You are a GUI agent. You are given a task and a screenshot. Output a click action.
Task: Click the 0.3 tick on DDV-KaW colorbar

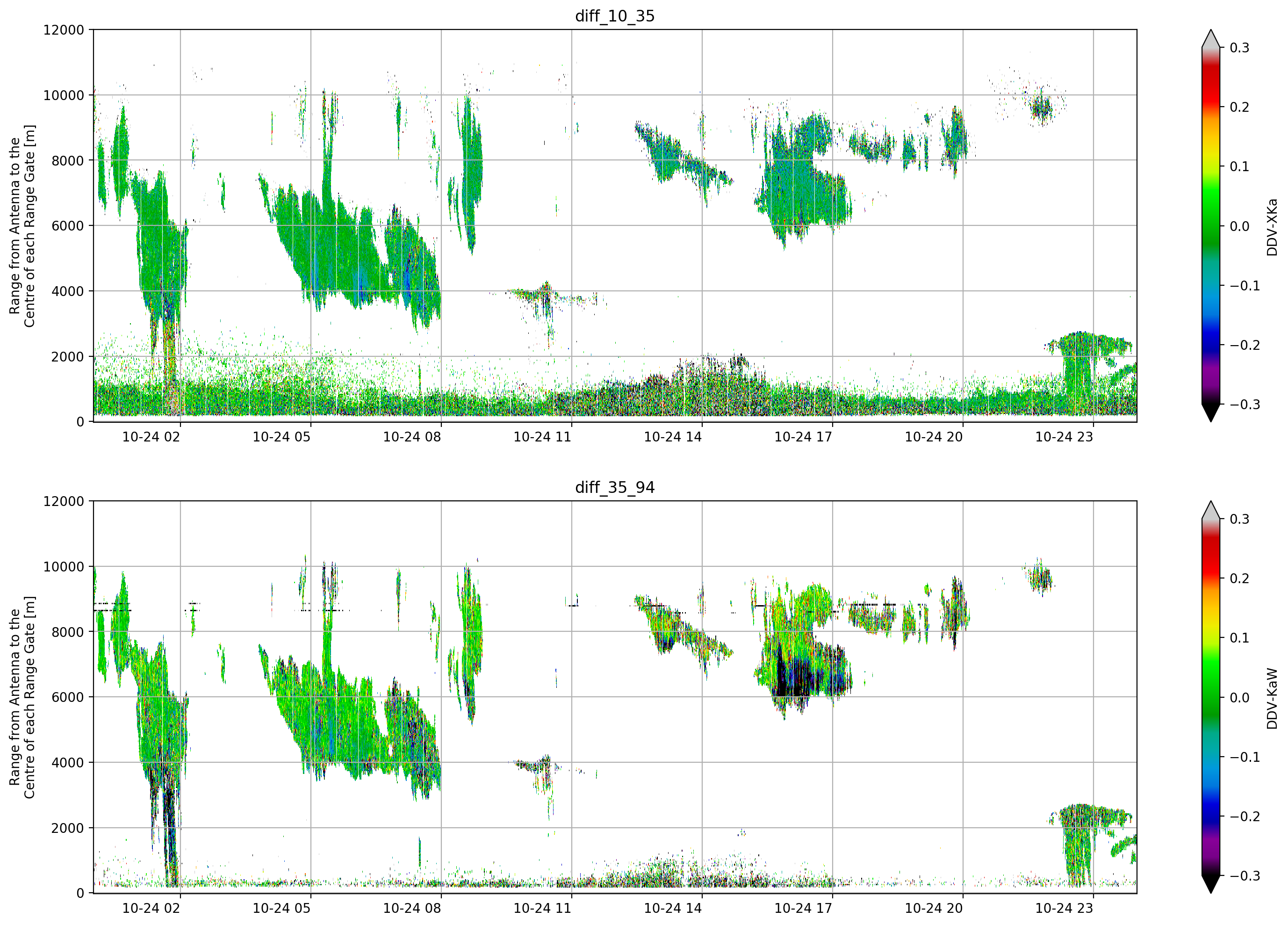(1239, 519)
